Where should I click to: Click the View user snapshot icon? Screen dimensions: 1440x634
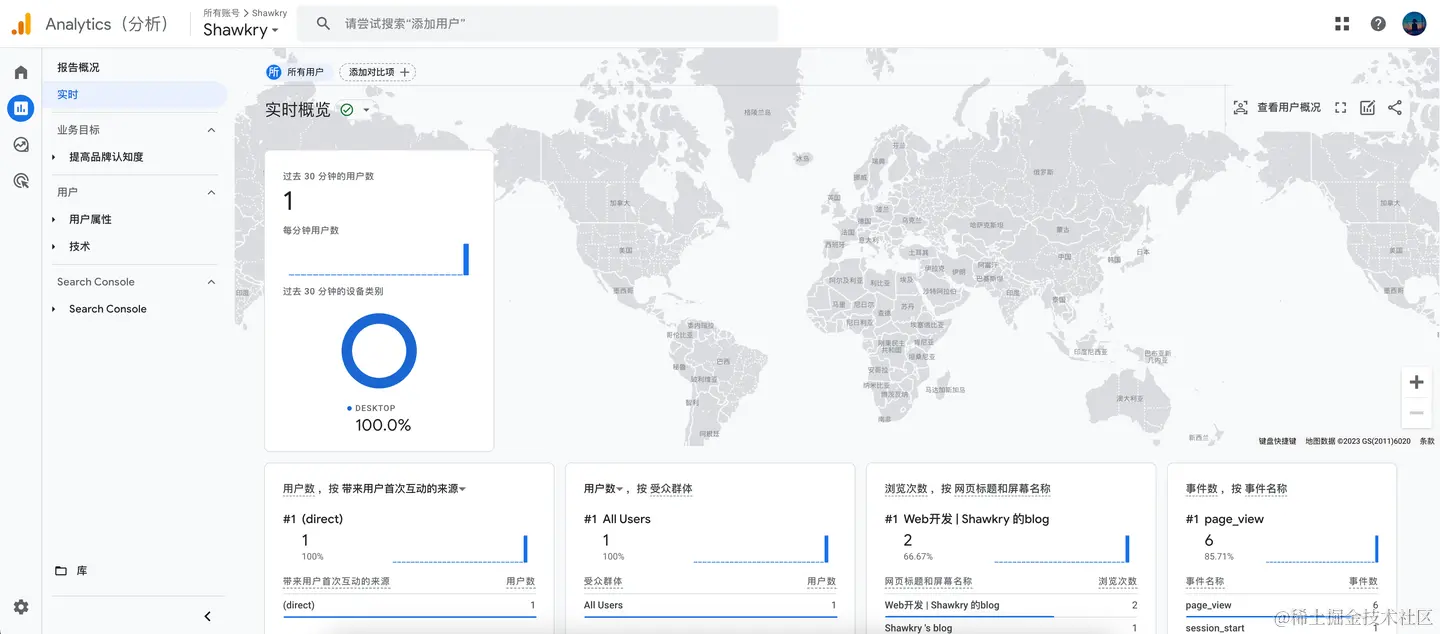1240,108
